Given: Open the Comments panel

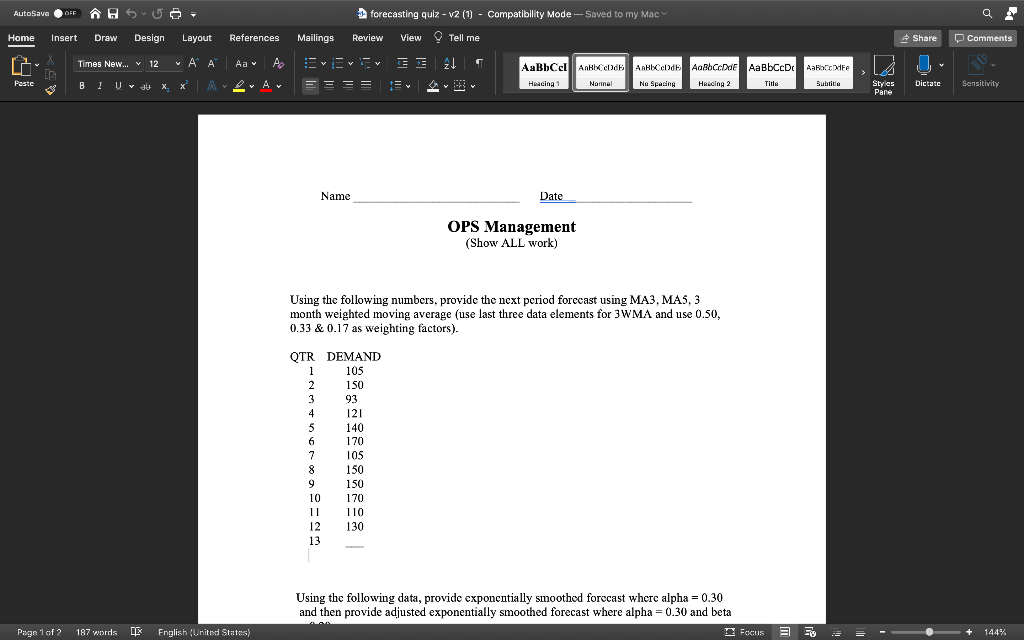Looking at the screenshot, I should [x=982, y=37].
